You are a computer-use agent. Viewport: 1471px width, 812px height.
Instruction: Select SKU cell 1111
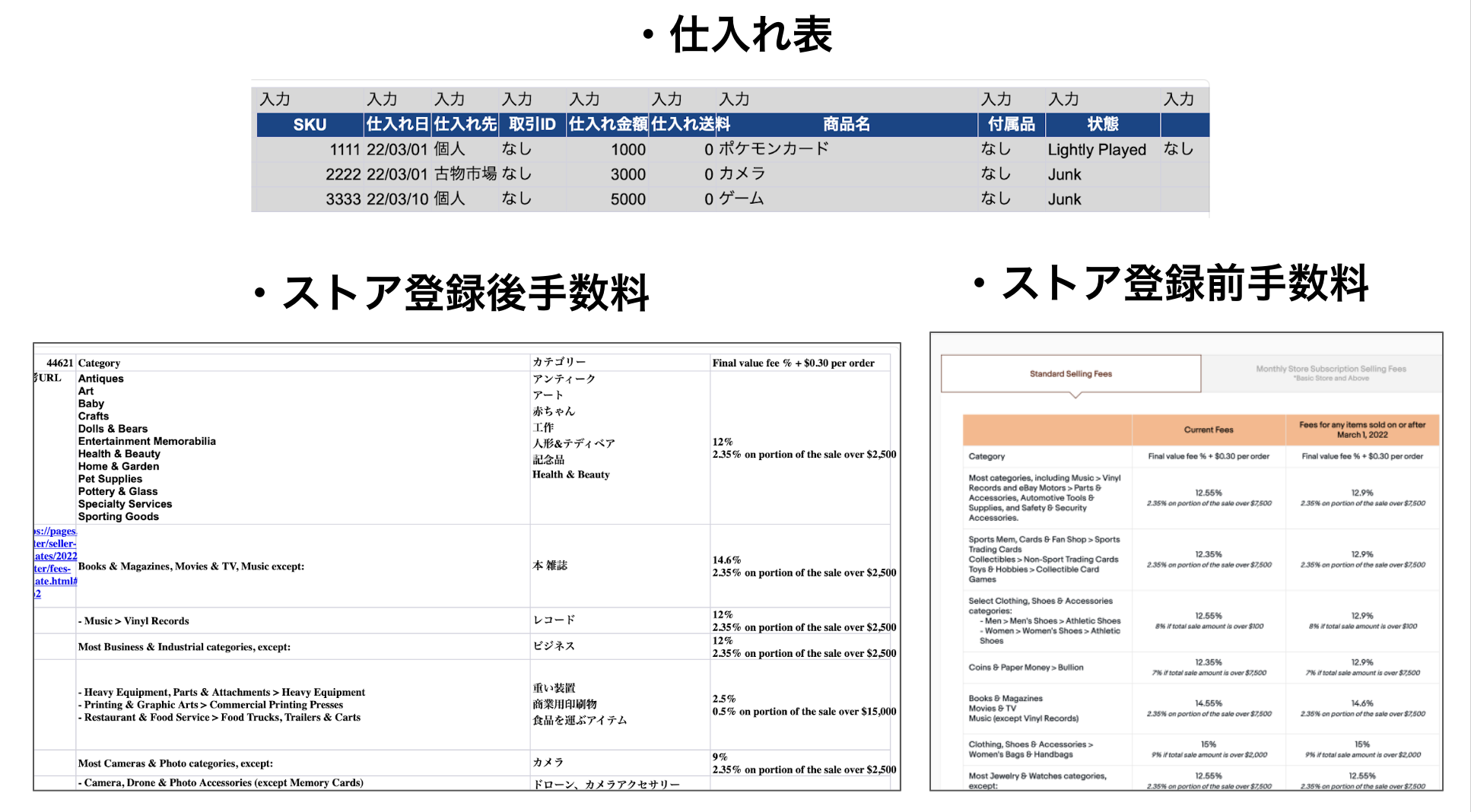point(310,150)
